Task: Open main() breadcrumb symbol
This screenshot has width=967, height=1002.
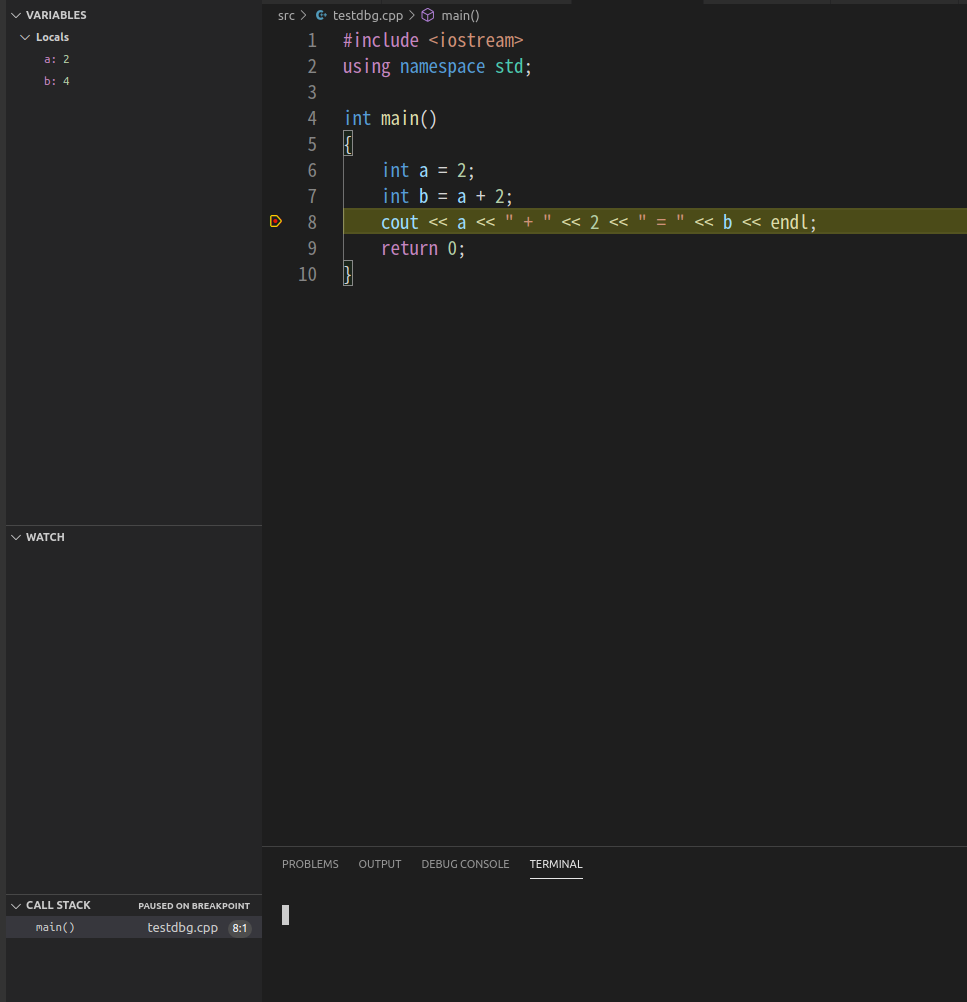Action: [x=460, y=15]
